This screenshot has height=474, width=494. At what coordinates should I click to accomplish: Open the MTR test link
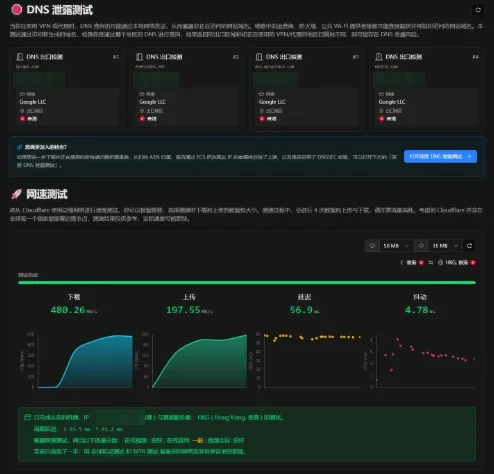[145, 451]
